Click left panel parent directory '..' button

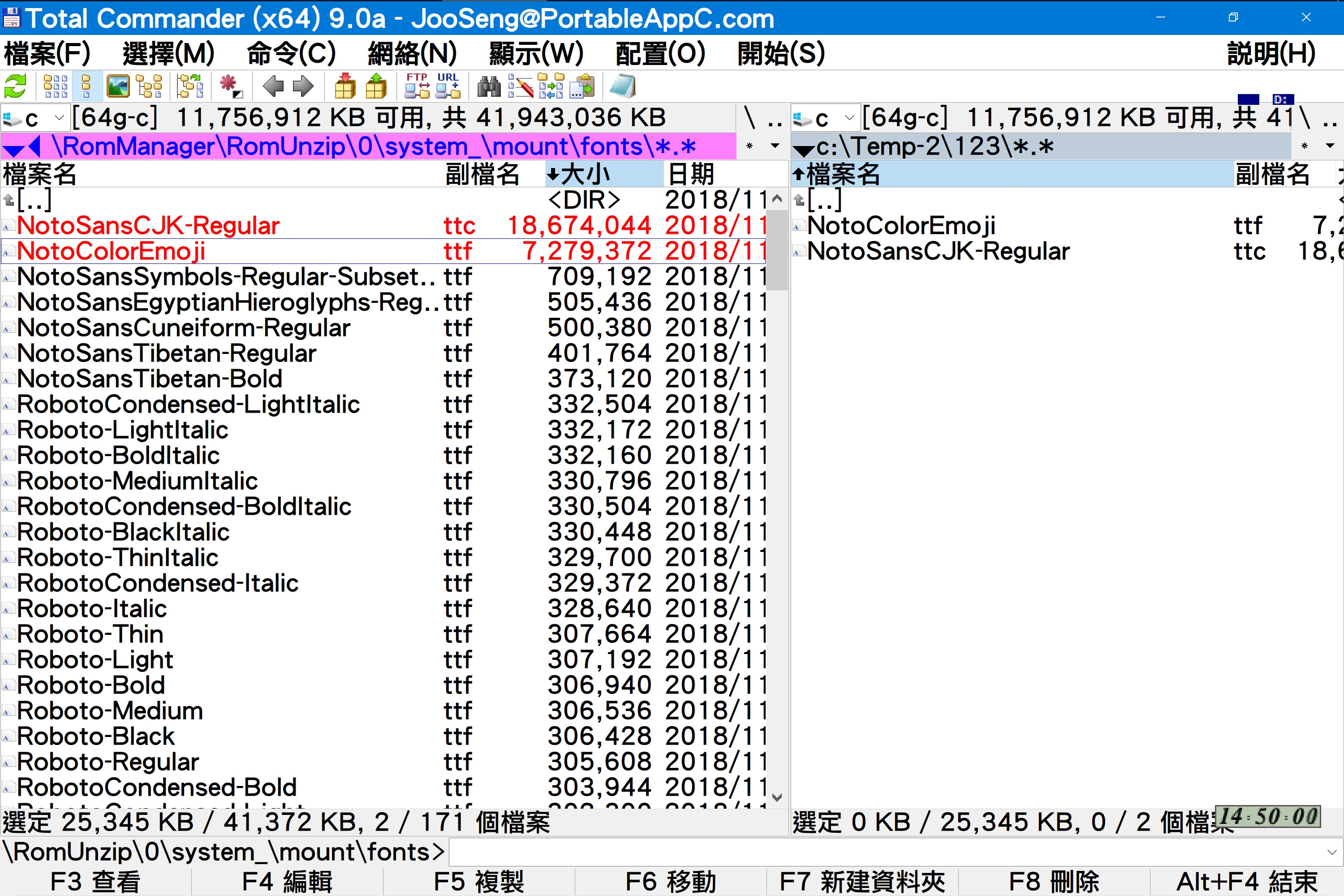[775, 119]
